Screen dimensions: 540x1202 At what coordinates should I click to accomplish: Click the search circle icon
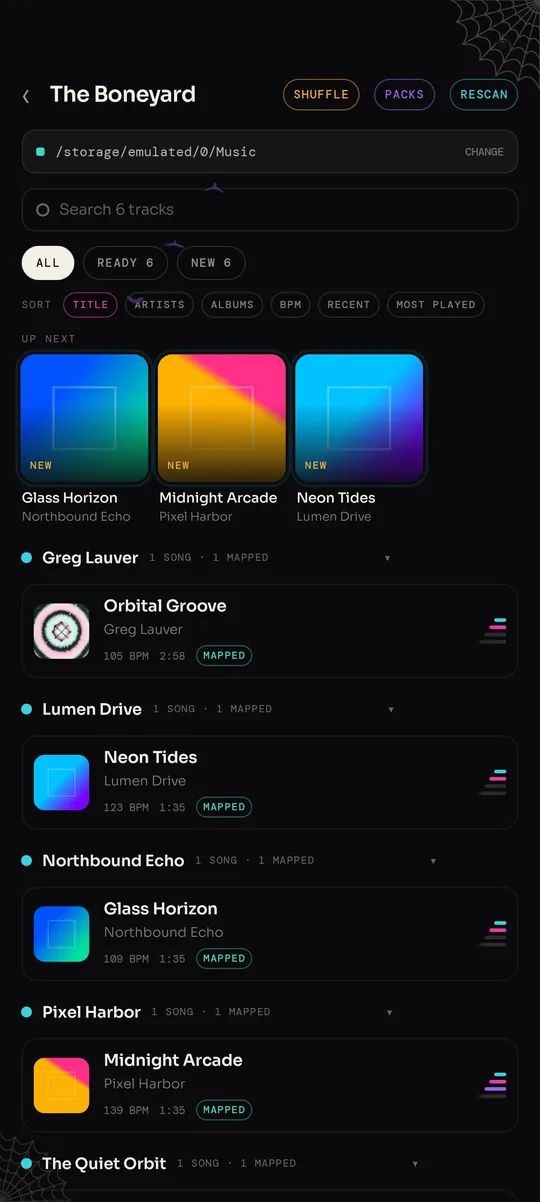[x=43, y=210]
